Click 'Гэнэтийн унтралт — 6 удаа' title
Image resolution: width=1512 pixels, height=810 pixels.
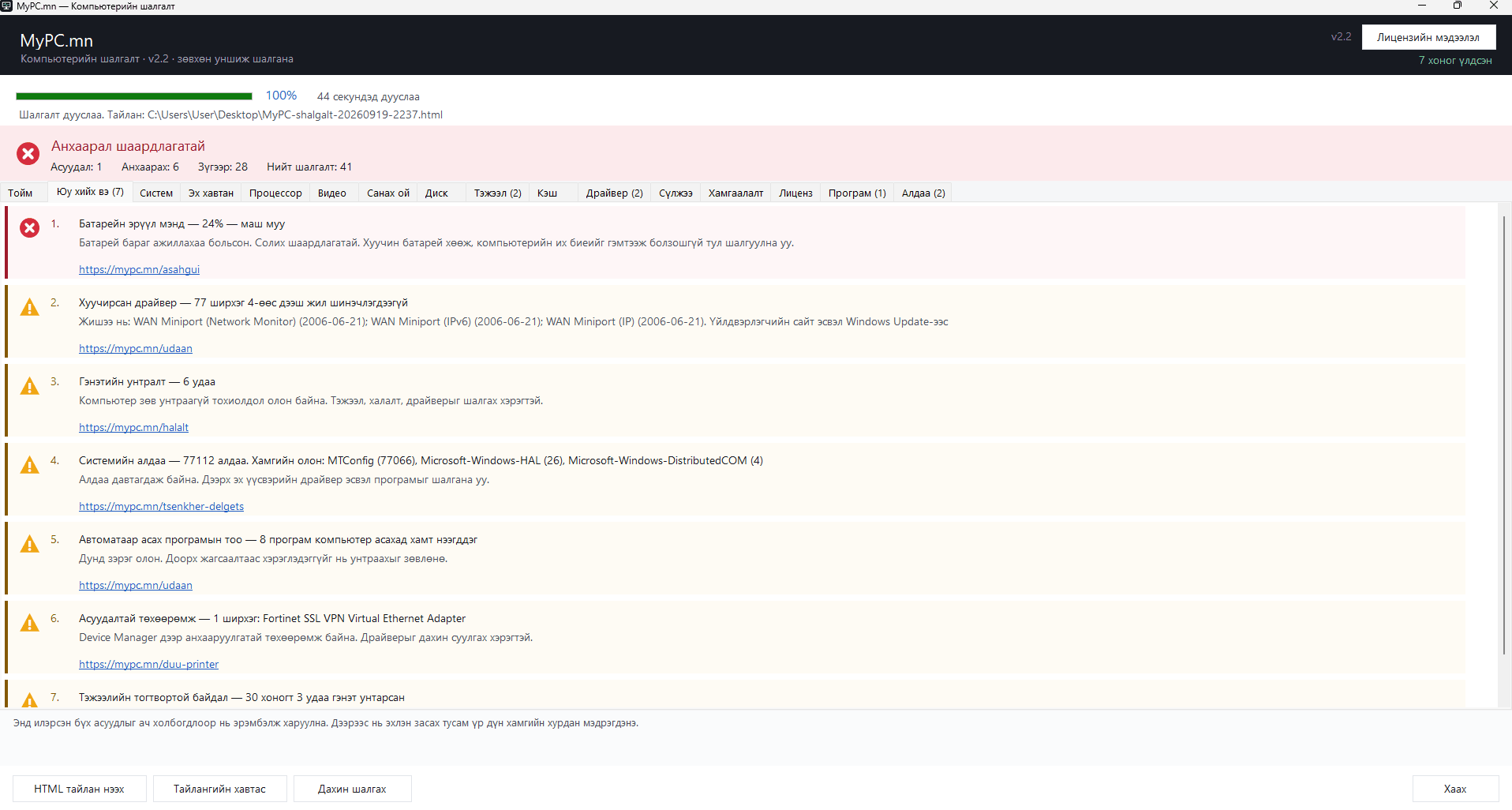click(147, 381)
